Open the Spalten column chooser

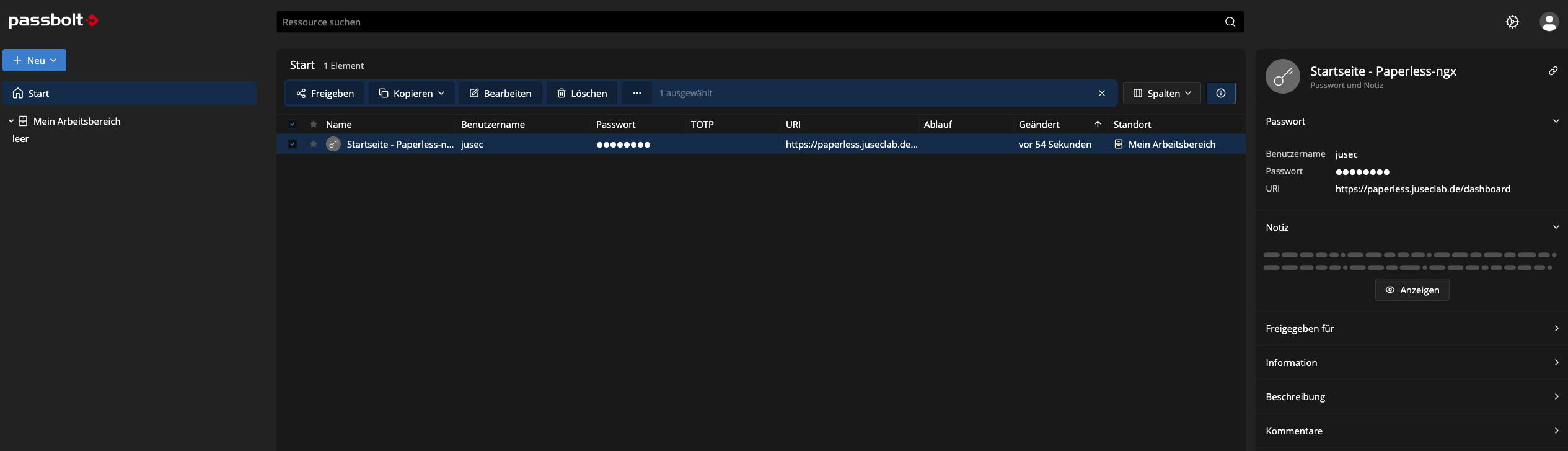point(1161,93)
